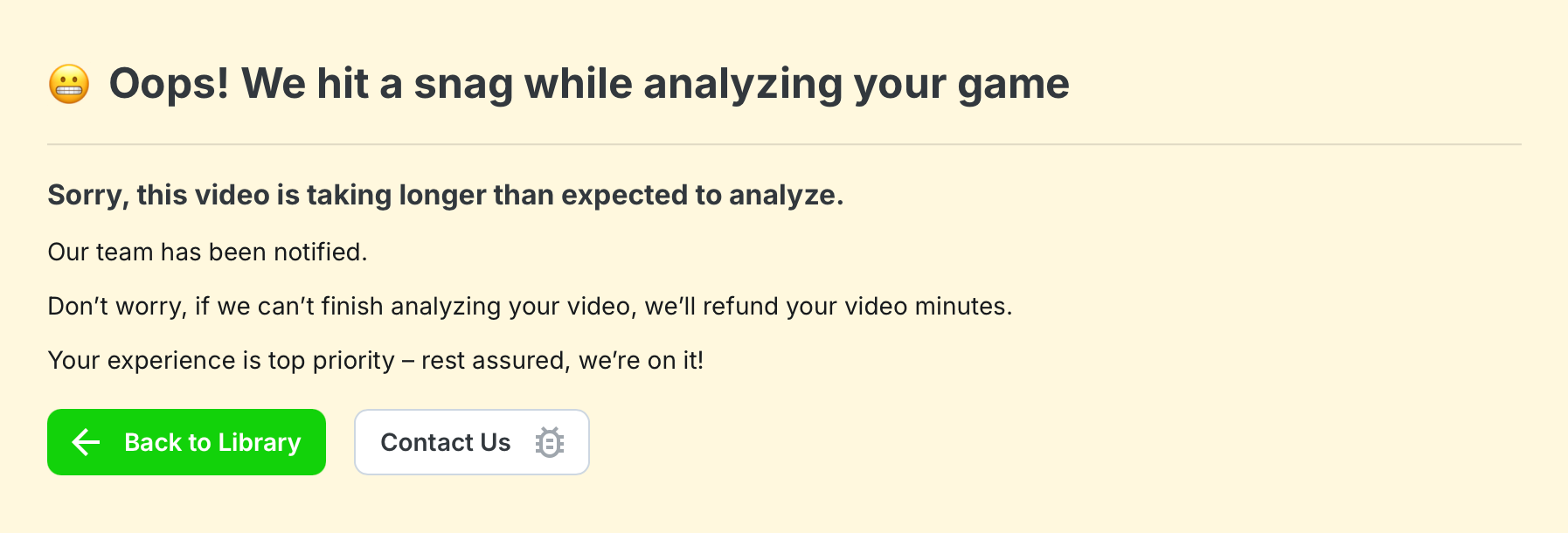Click the "Contact Us" label text
The height and width of the screenshot is (533, 1568).
(445, 442)
